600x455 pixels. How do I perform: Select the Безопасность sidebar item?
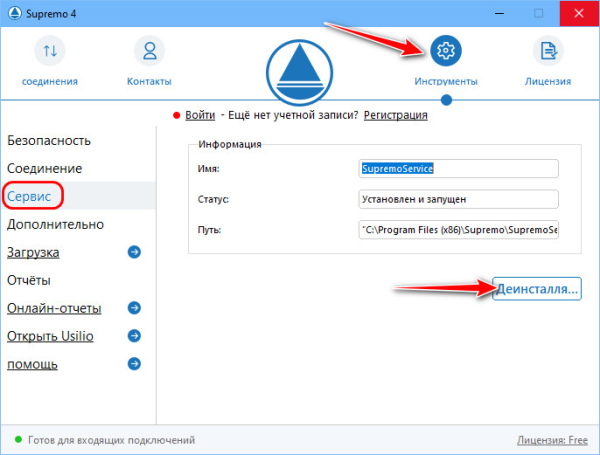coord(49,140)
